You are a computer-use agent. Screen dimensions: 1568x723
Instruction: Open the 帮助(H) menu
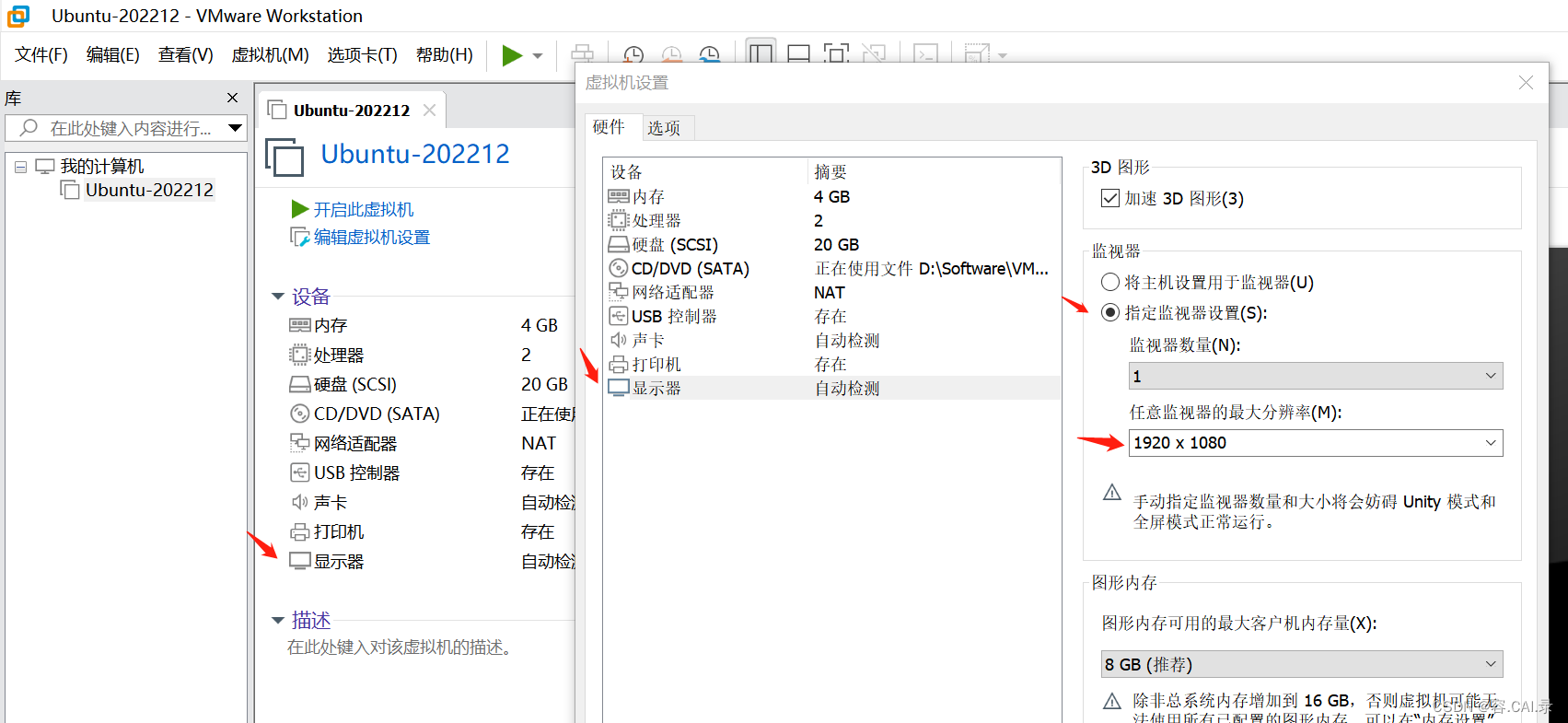pos(445,55)
